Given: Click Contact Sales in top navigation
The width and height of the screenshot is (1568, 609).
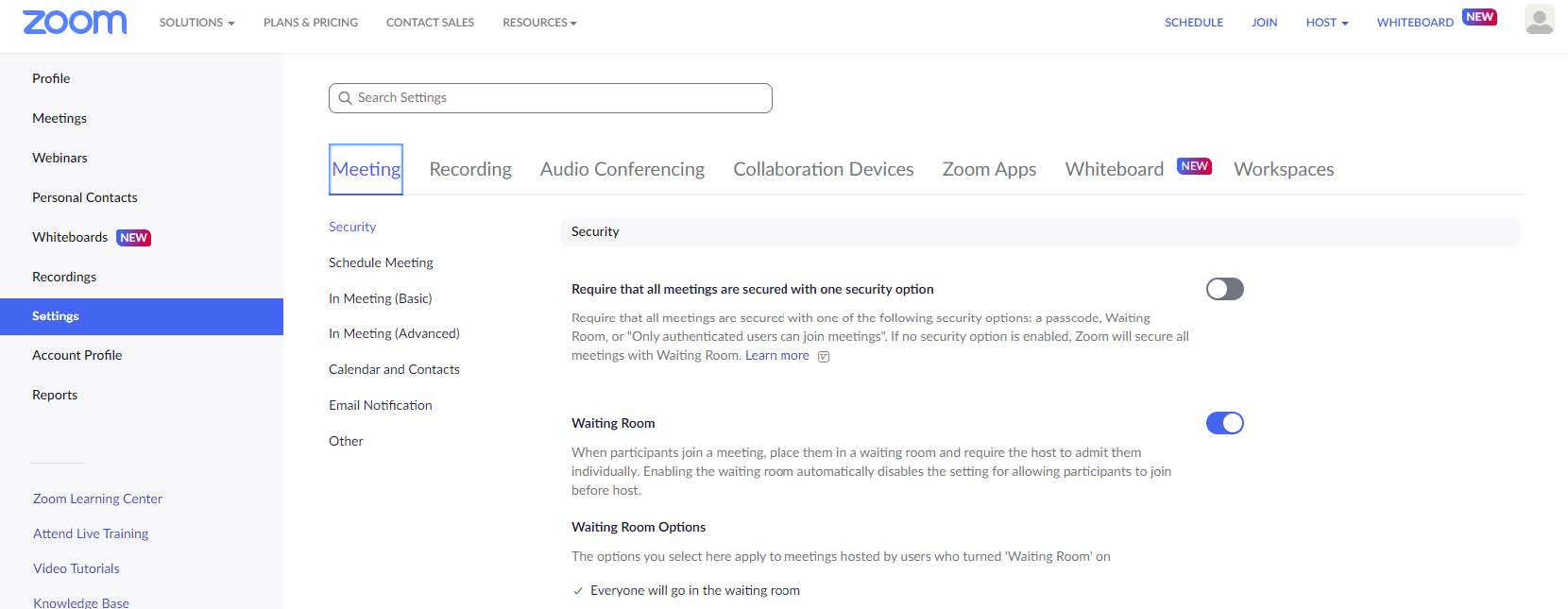Looking at the screenshot, I should [x=430, y=23].
